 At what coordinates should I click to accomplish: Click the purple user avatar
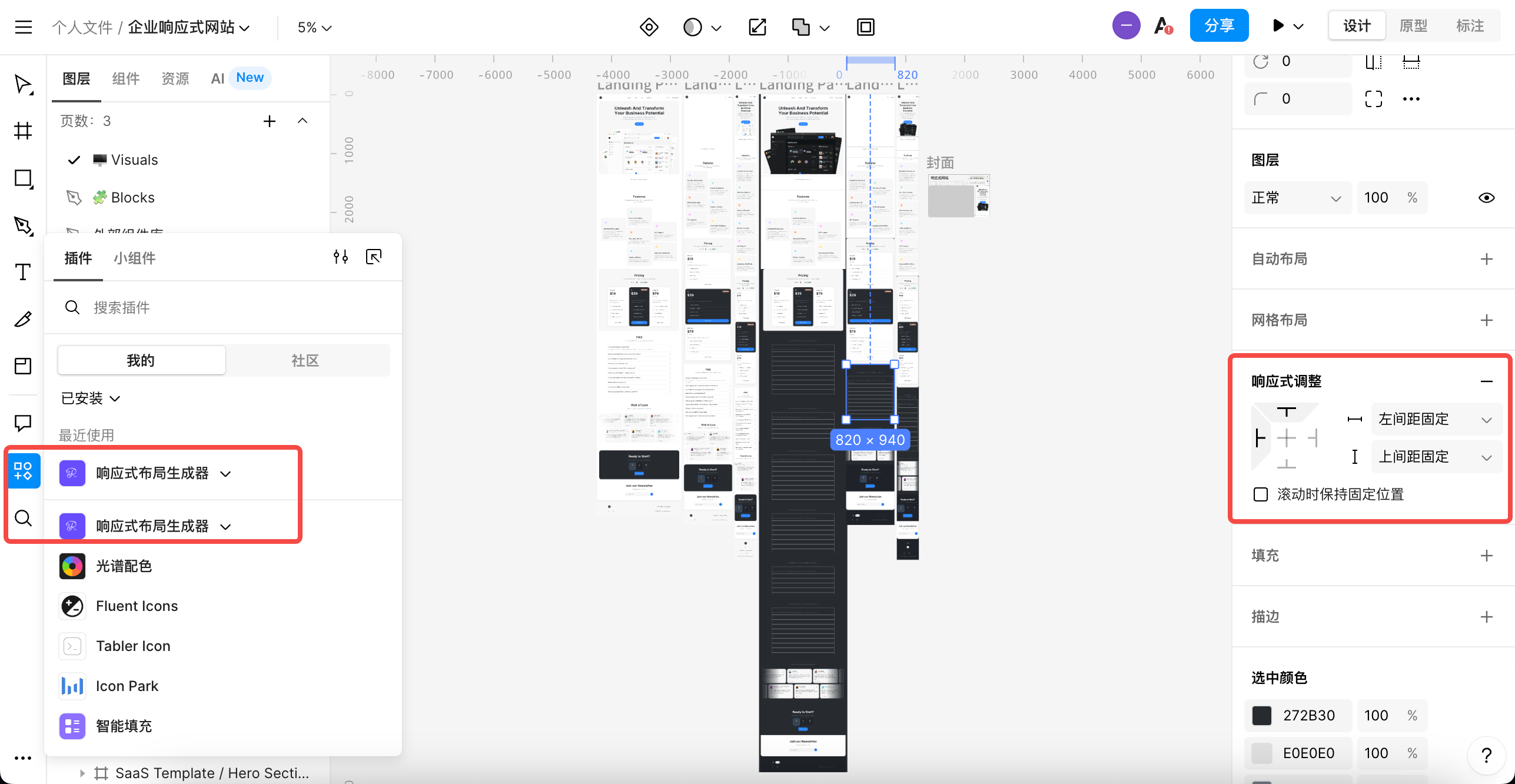tap(1126, 26)
